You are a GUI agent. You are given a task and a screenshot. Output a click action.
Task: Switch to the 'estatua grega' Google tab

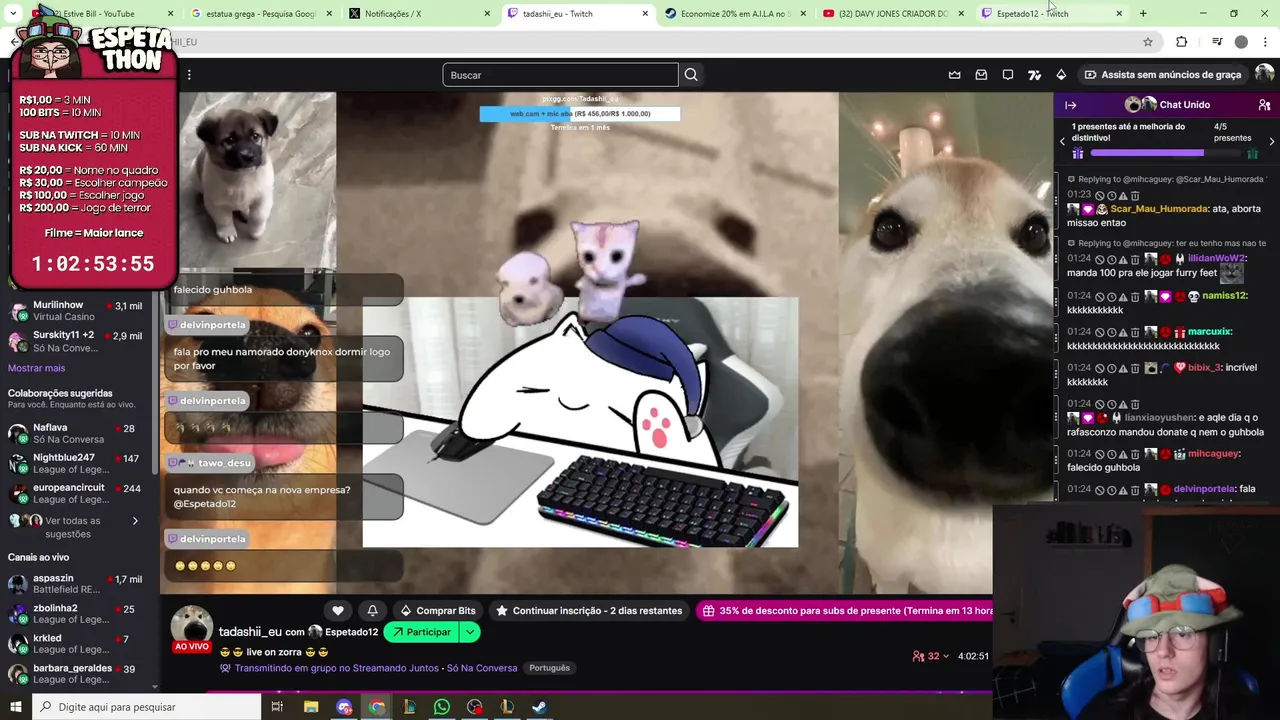[x=260, y=14]
